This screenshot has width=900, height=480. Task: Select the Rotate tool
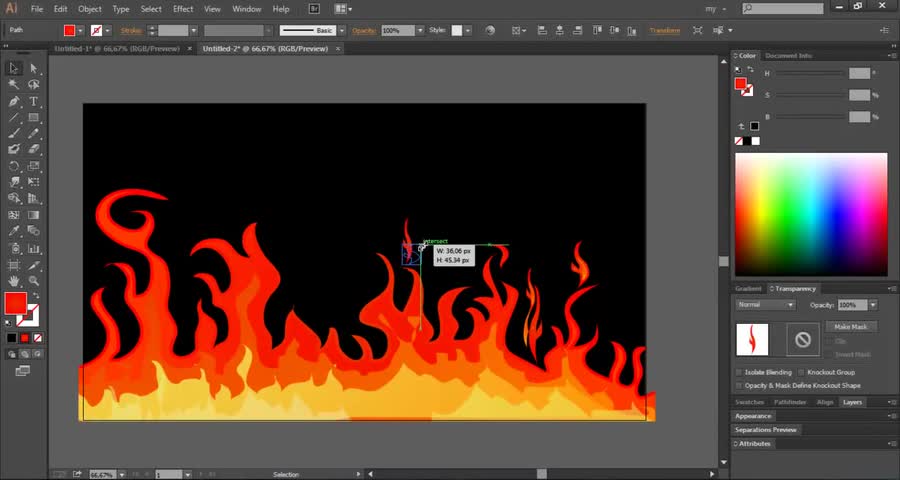tap(14, 166)
